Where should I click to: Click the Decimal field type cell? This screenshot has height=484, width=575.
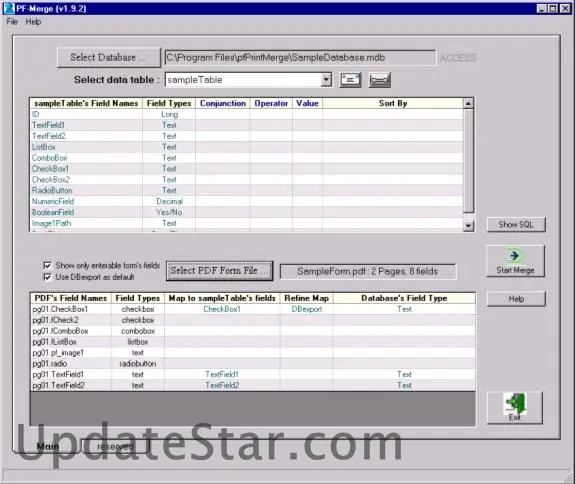point(169,201)
